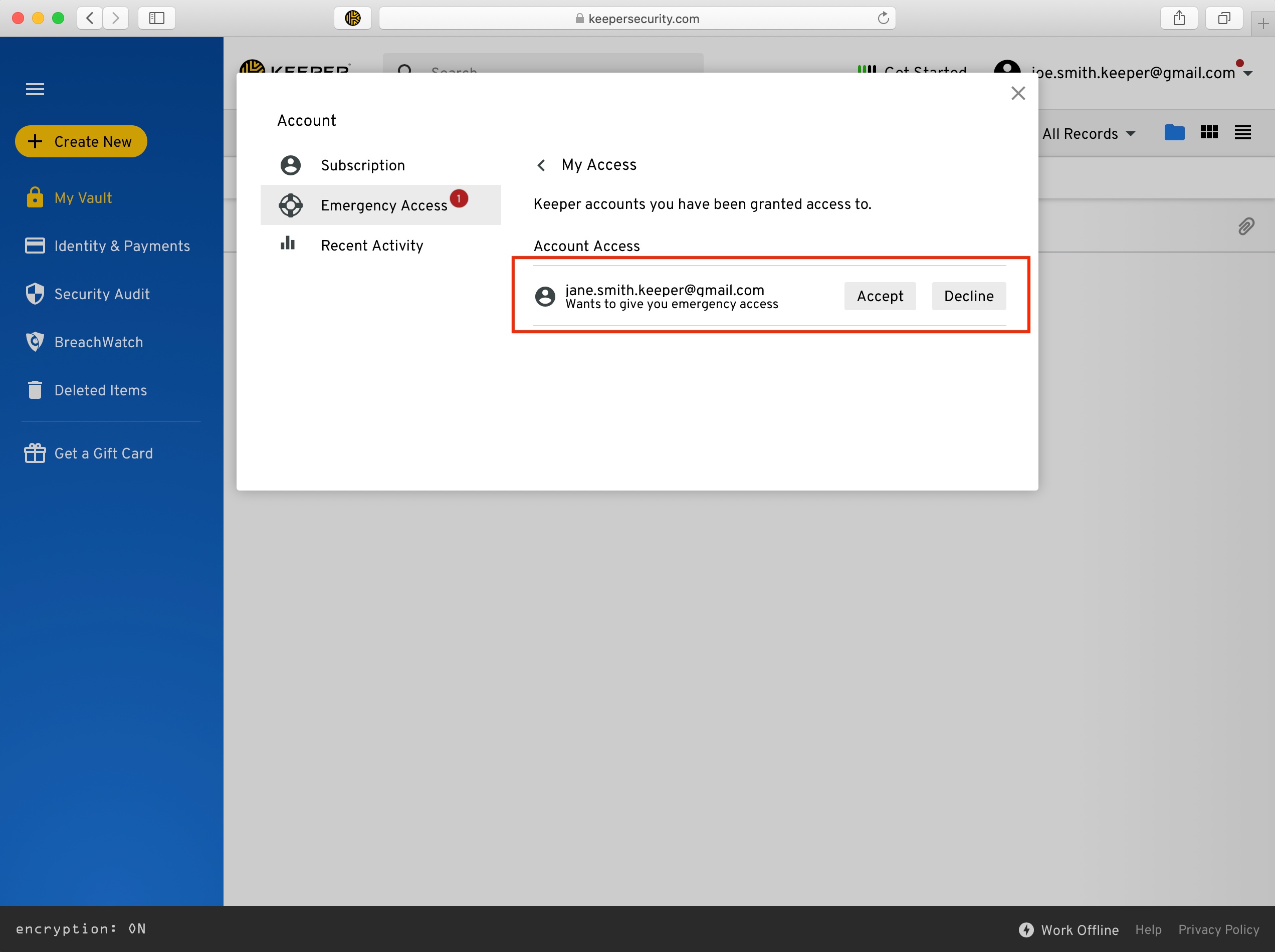Open Identity & Payments section
This screenshot has height=952, width=1275.
click(122, 246)
